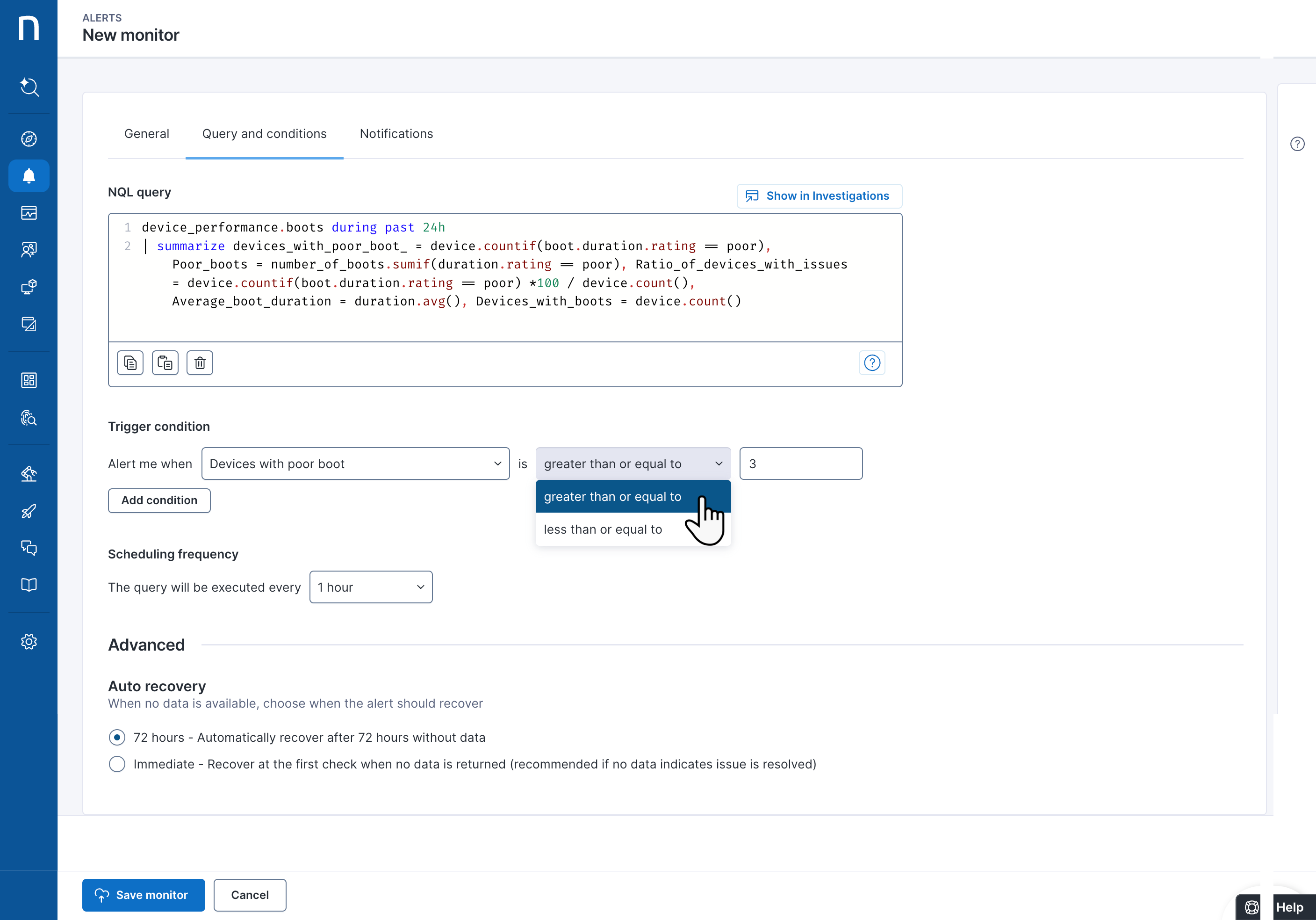Open the rocket icon in sidebar
This screenshot has width=1316, height=920.
click(29, 511)
